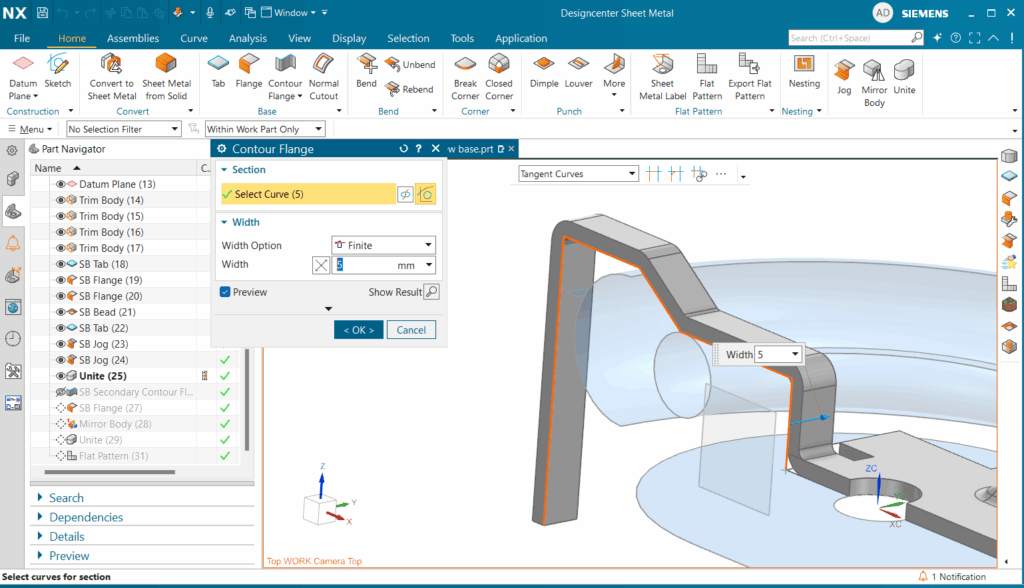The image size is (1024, 588).
Task: Switch to the Assemblies tab
Action: coord(133,38)
